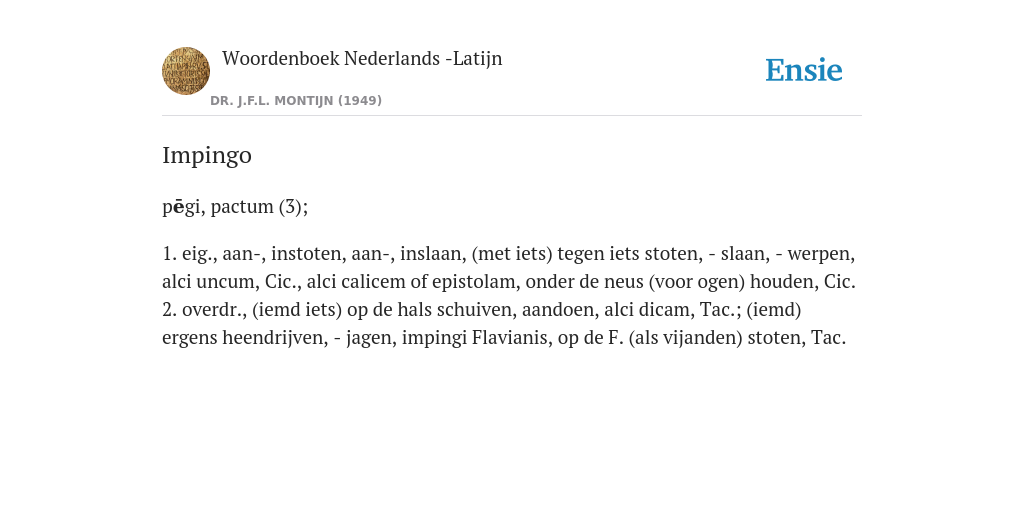The height and width of the screenshot is (512, 1024).
Task: Click the abbreviation eig. in definition one
Action: [197, 253]
